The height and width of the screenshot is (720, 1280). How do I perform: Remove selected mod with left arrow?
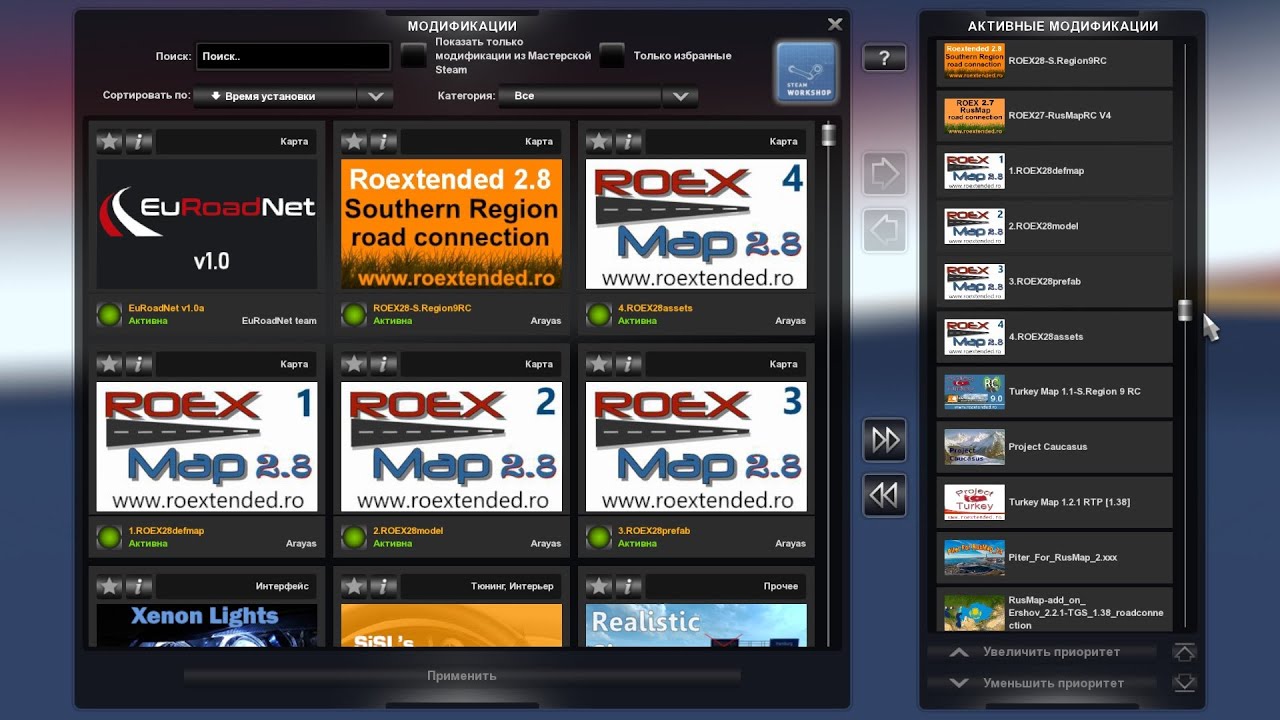884,230
